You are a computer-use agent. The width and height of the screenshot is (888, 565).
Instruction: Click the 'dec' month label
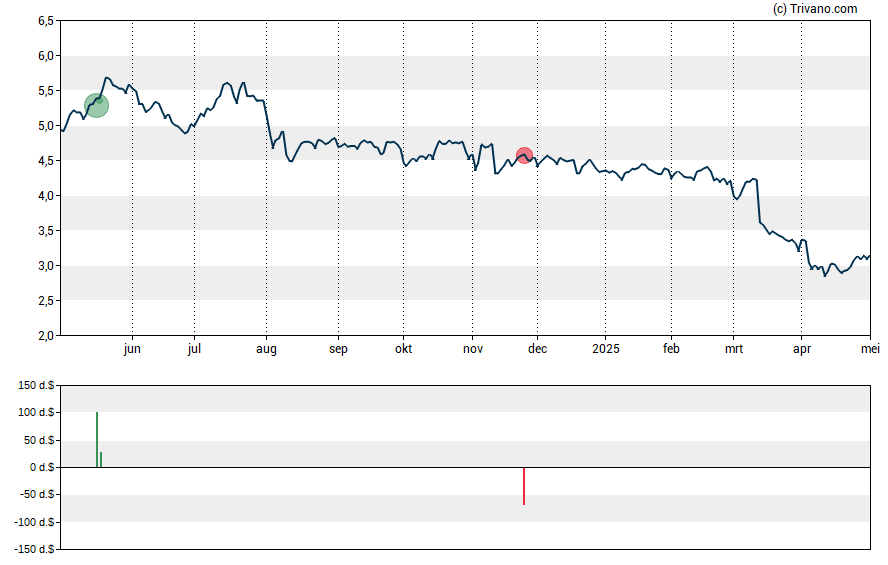tap(537, 349)
